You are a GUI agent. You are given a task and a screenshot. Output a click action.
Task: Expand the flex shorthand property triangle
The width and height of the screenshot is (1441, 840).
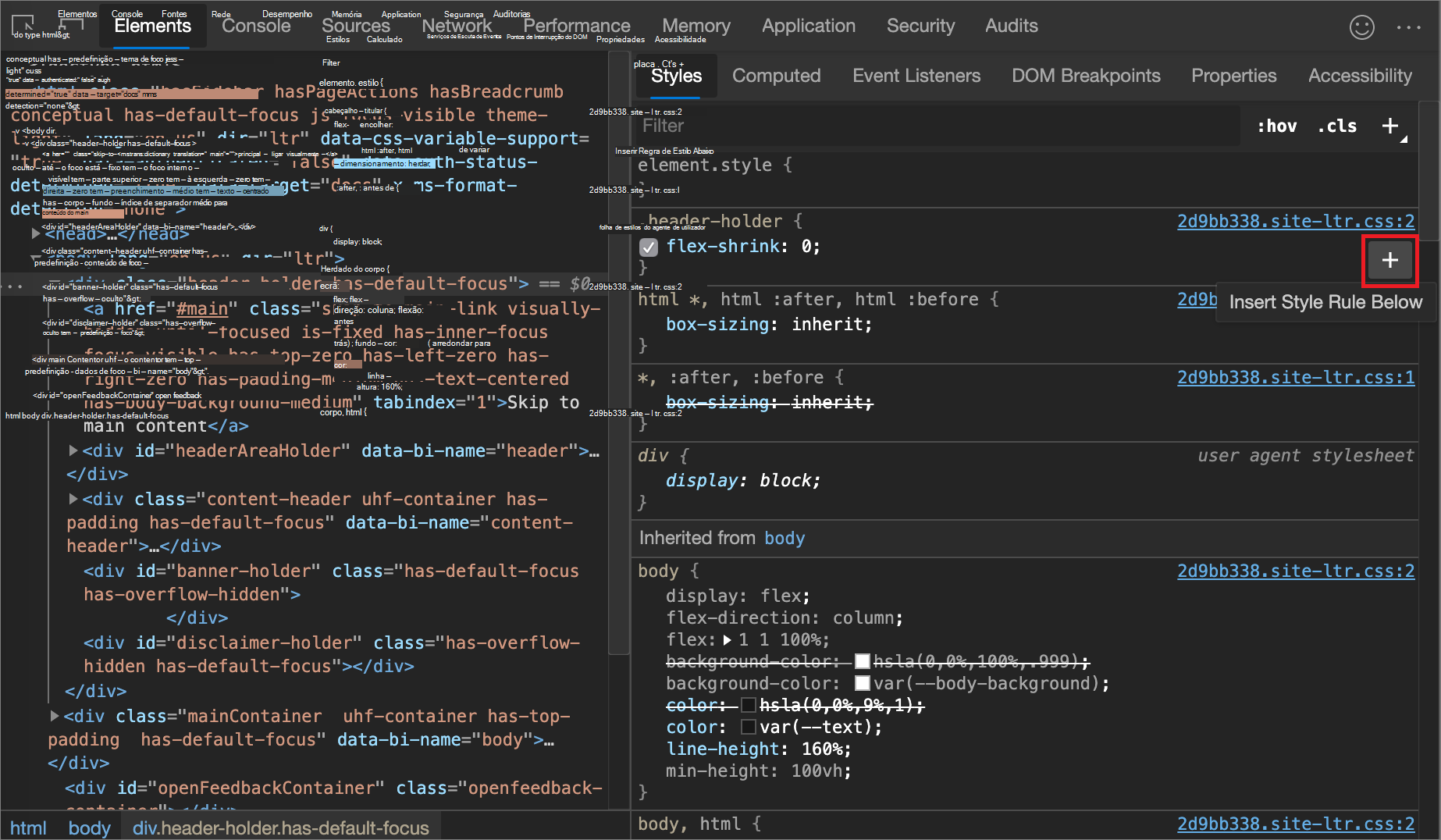tap(728, 640)
